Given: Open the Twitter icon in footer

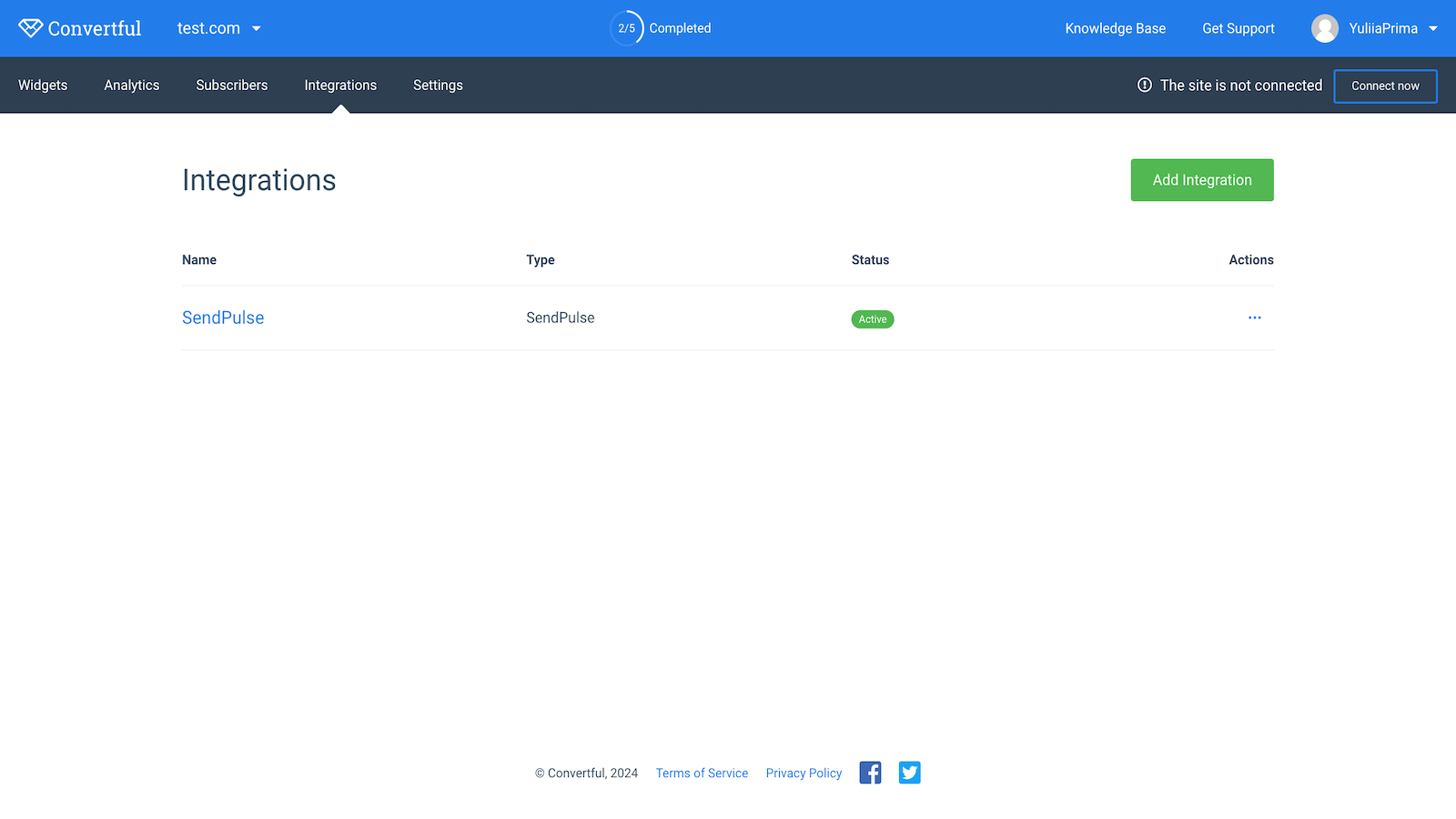Looking at the screenshot, I should [x=909, y=773].
